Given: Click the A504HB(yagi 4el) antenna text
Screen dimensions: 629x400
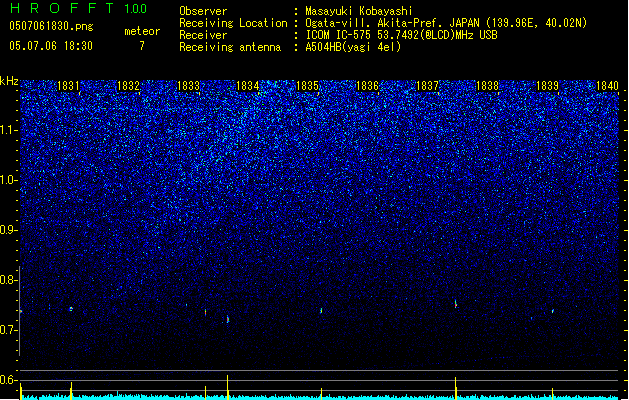Looking at the screenshot, I should [x=353, y=47].
